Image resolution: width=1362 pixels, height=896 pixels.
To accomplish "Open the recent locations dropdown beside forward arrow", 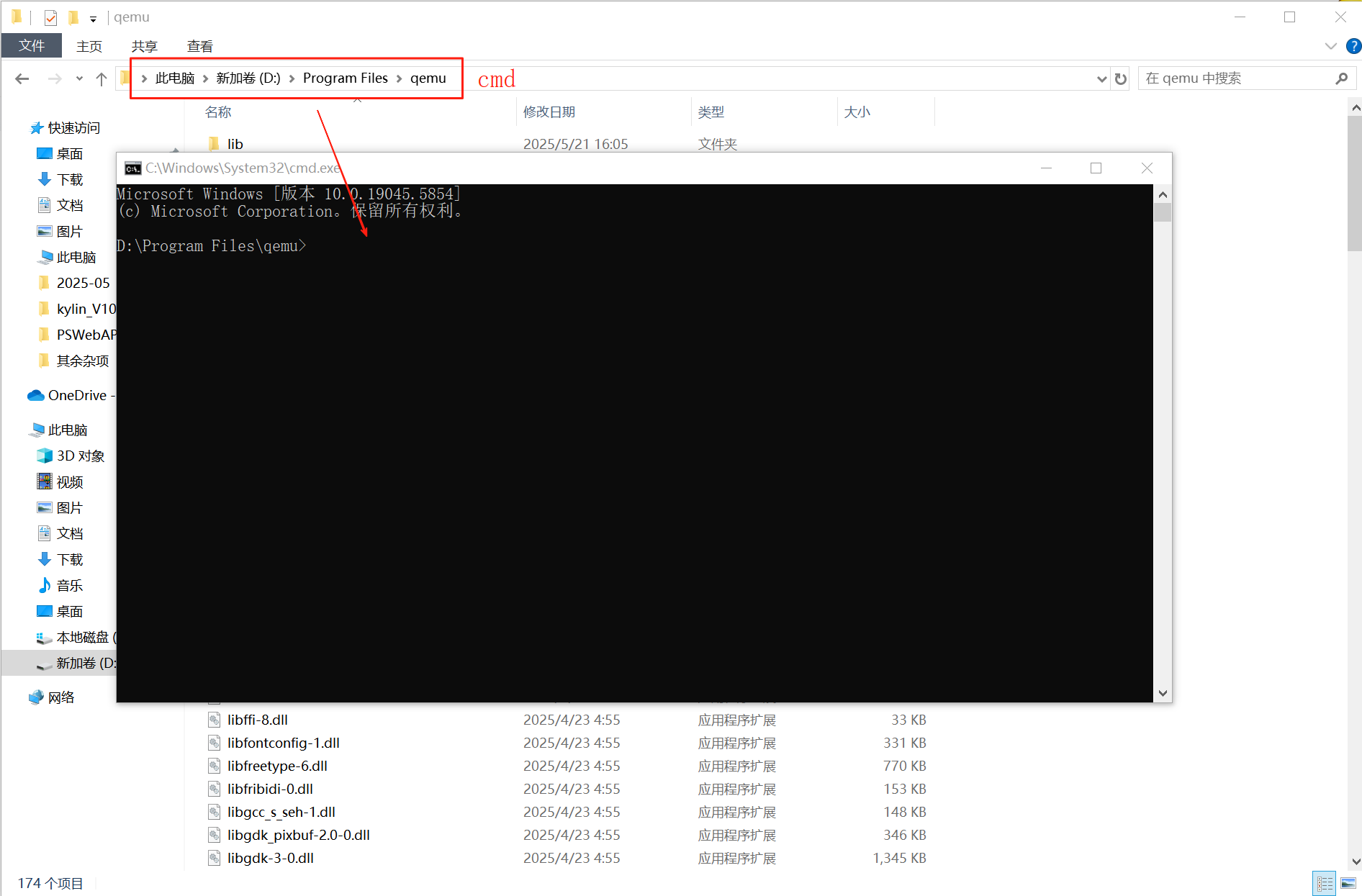I will pyautogui.click(x=78, y=78).
